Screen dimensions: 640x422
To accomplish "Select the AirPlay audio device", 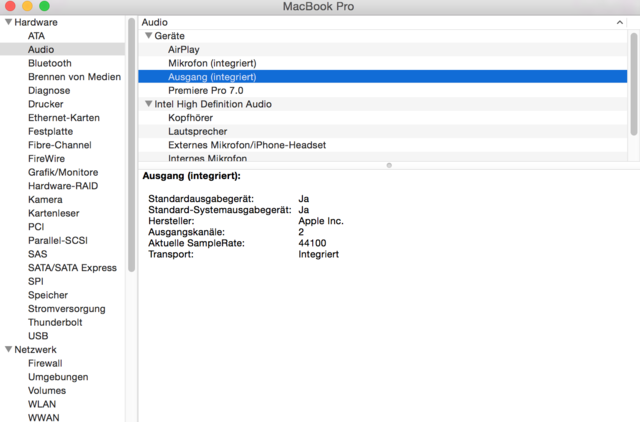I will (382, 49).
